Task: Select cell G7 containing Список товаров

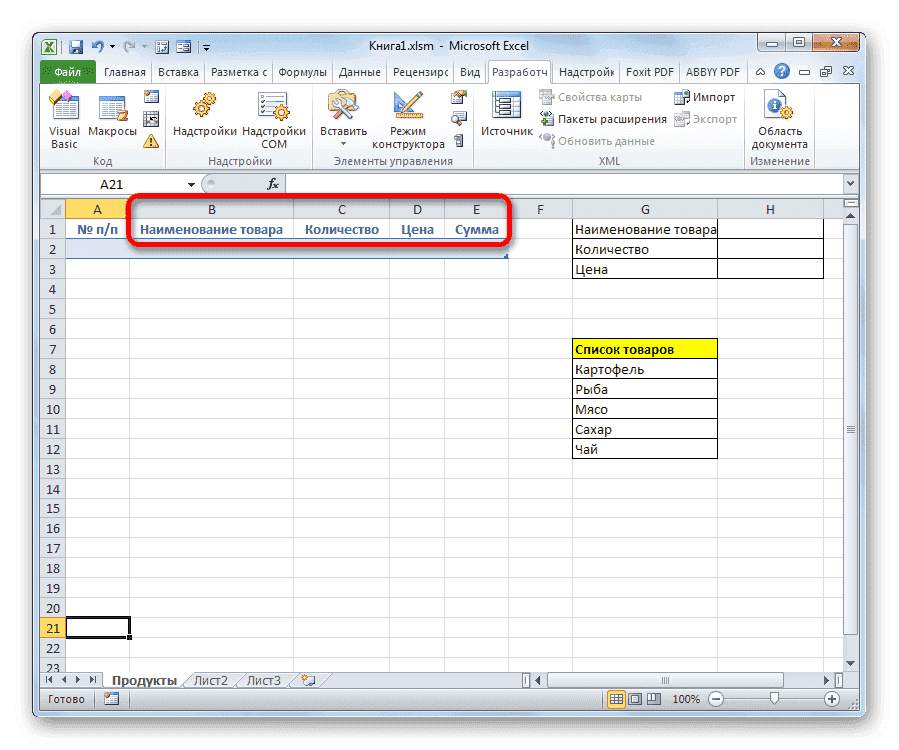Action: pos(645,348)
